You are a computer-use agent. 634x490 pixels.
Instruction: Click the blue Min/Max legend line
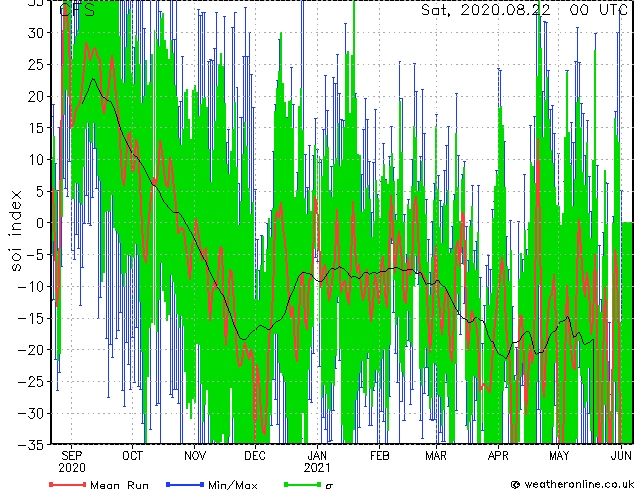[x=185, y=484]
